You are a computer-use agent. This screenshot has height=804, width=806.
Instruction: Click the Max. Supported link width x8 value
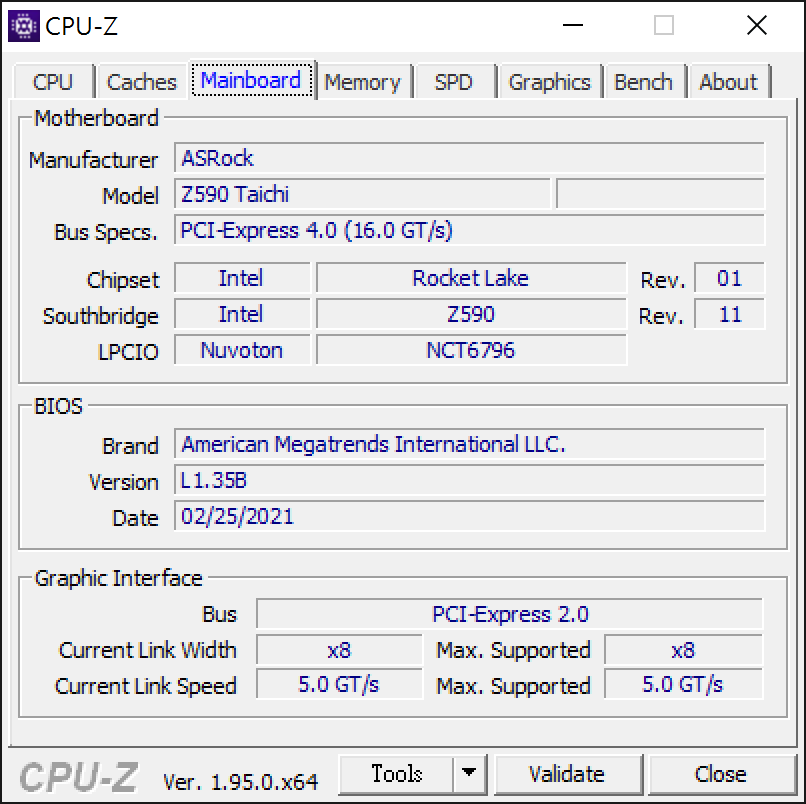[x=684, y=650]
